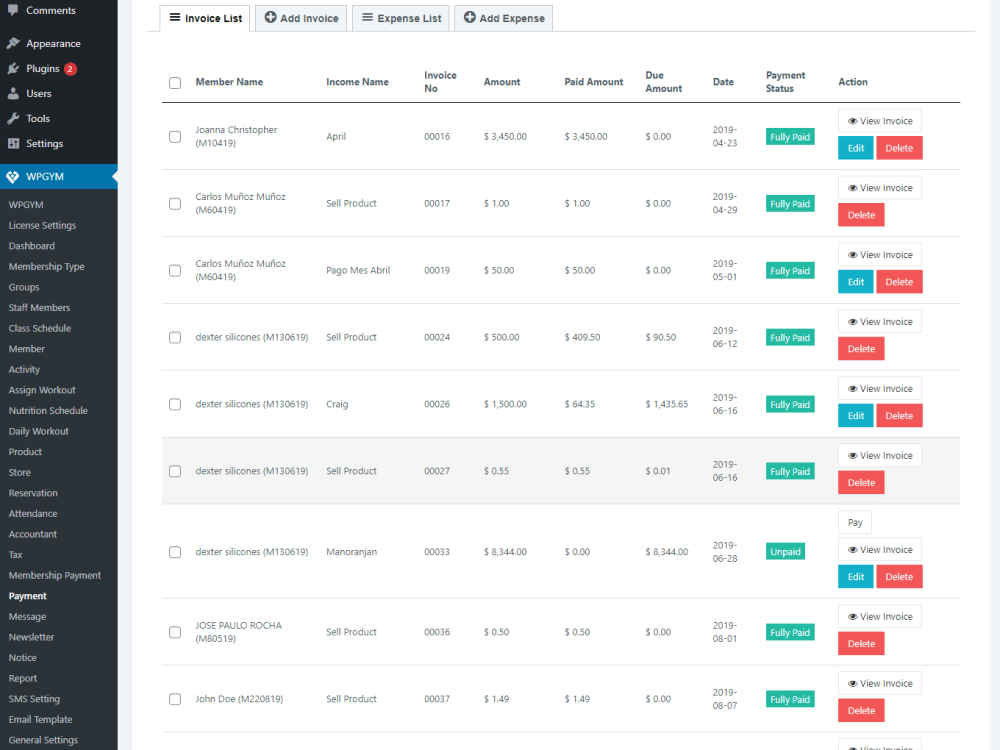Open the Accountant sidebar item
1000x750 pixels.
[33, 534]
